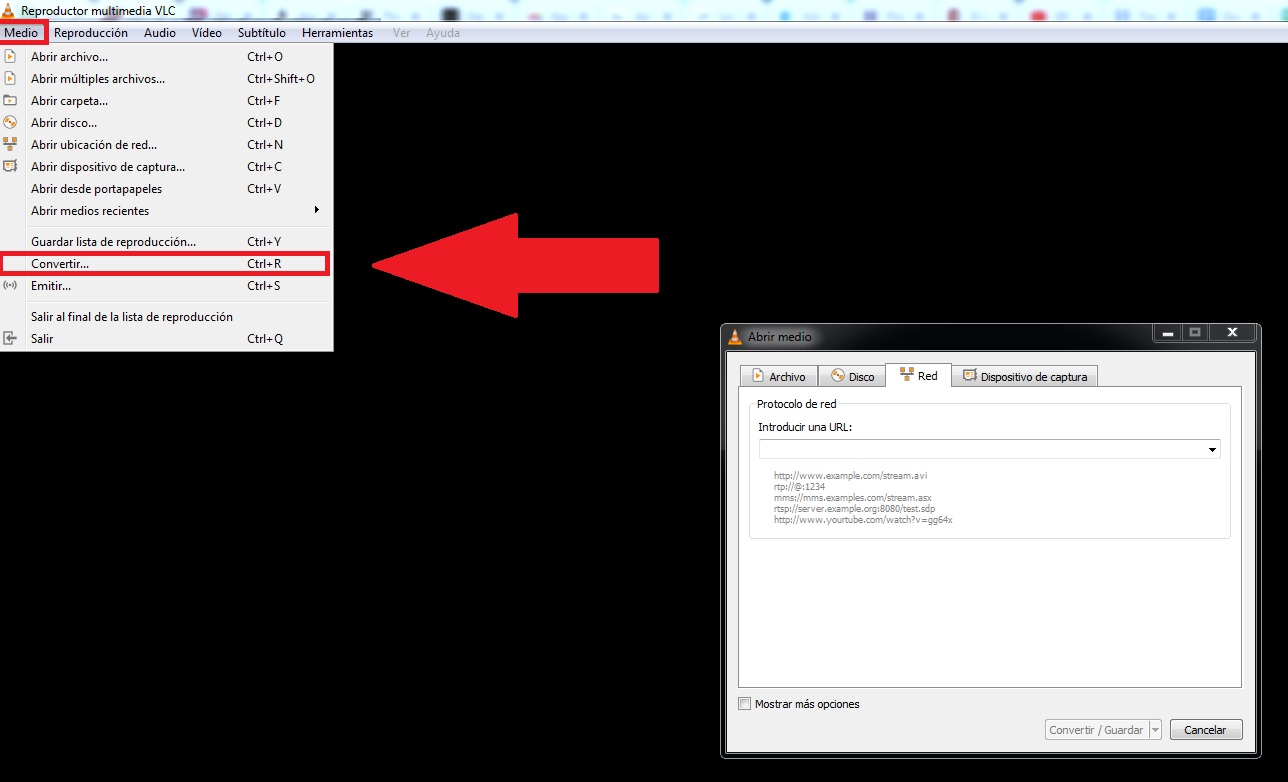Open the Herramientas menu

[338, 33]
